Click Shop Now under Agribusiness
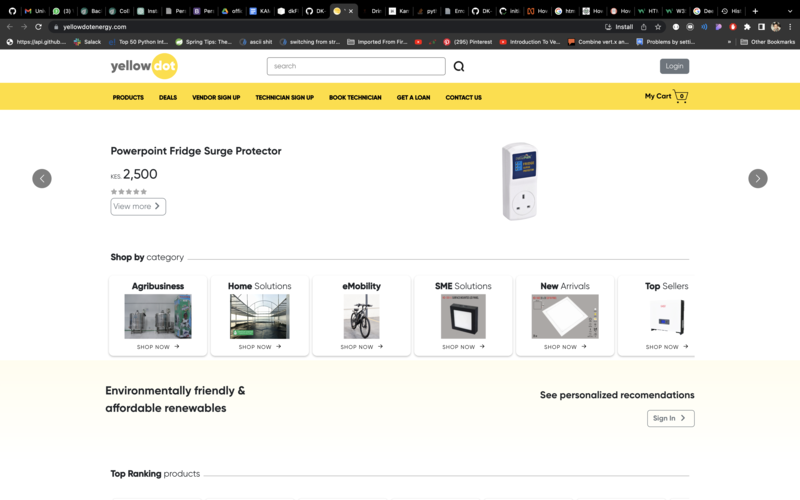 click(158, 347)
